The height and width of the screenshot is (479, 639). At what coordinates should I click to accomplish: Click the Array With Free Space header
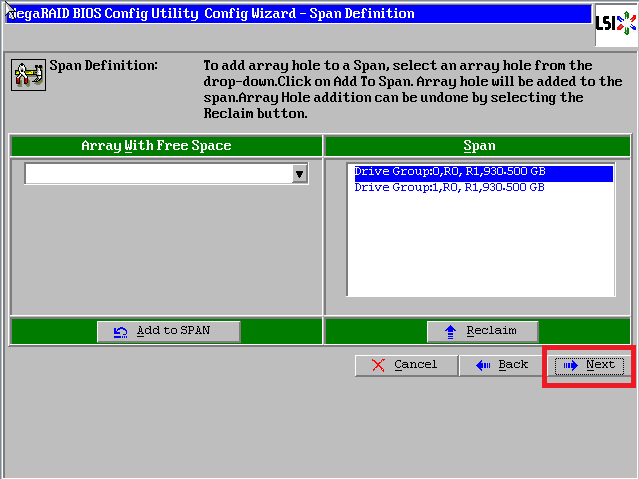[156, 146]
